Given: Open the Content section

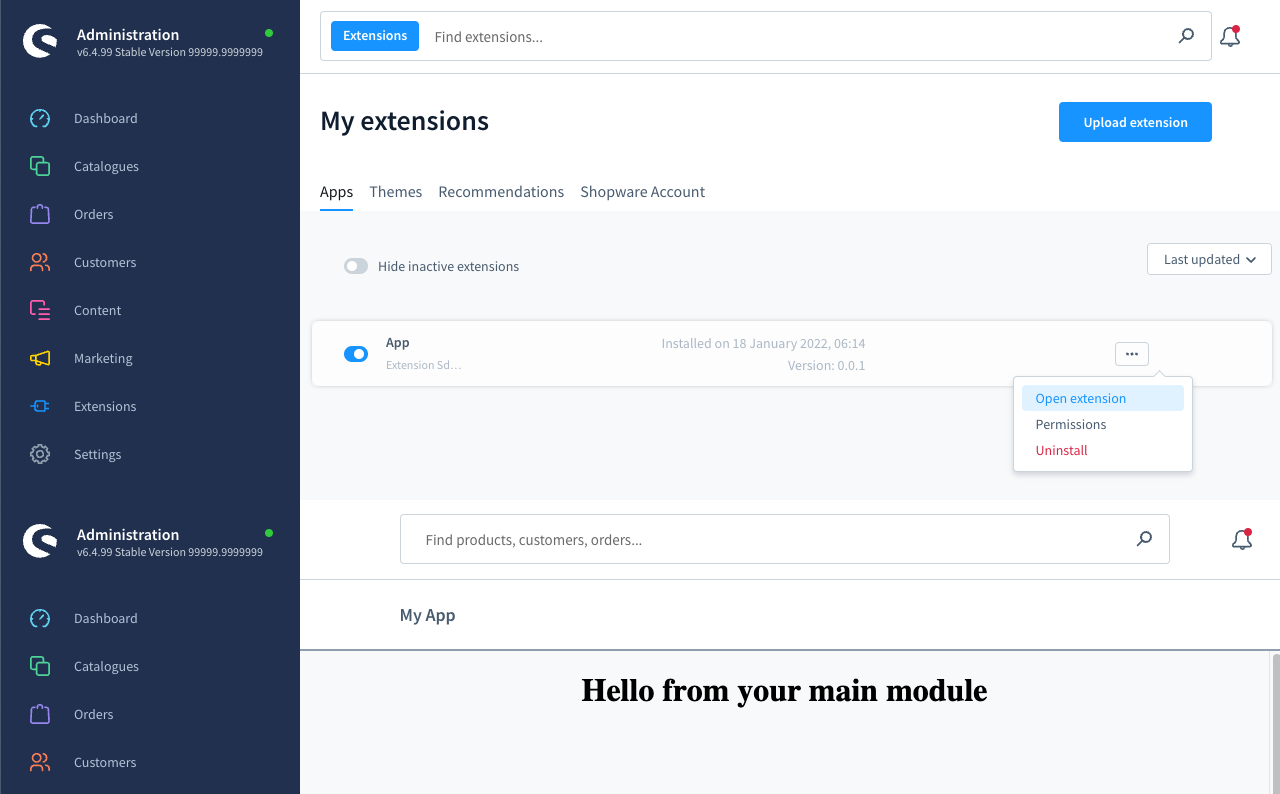Looking at the screenshot, I should click(97, 310).
